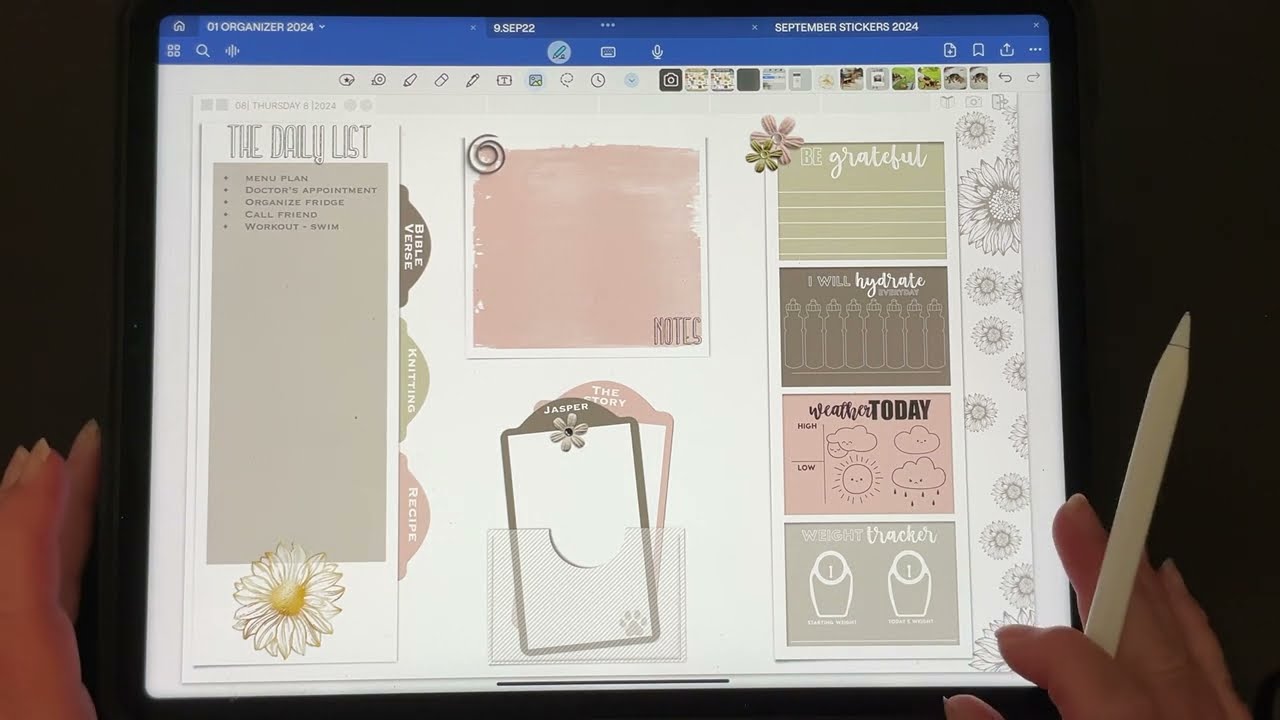Select the lasso selection tool
The image size is (1280, 720).
567,80
